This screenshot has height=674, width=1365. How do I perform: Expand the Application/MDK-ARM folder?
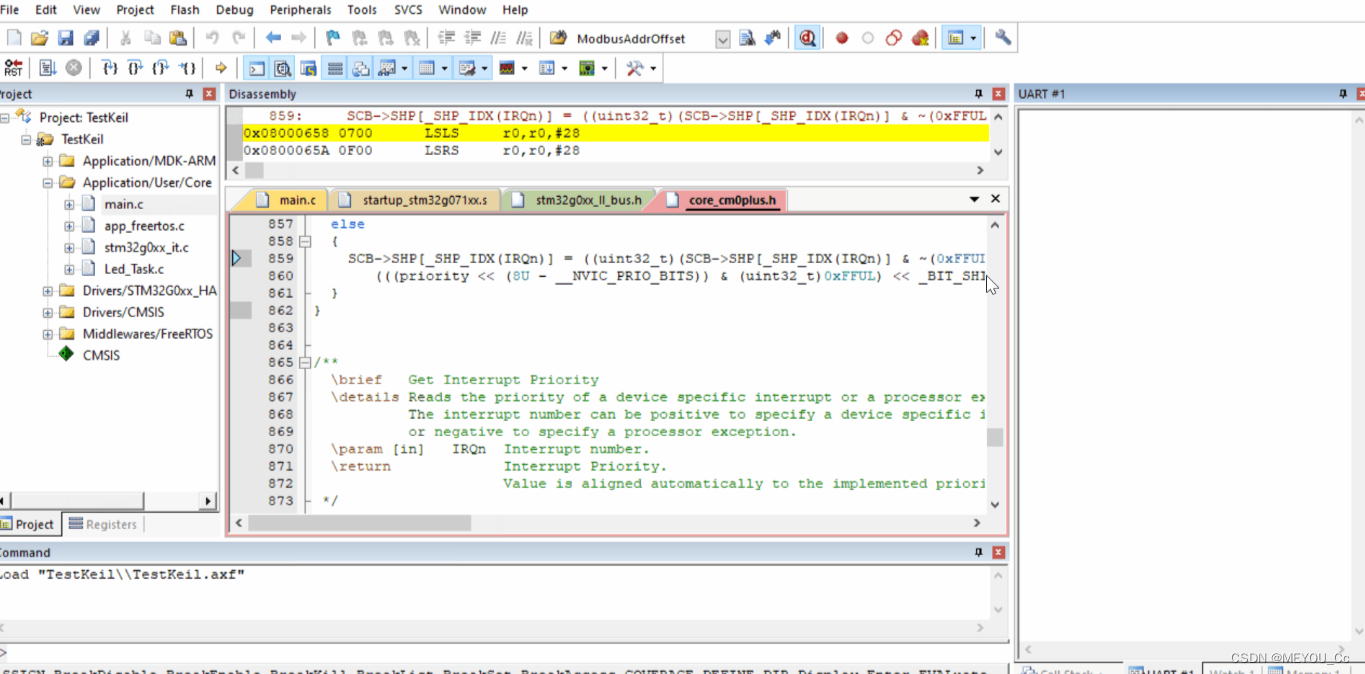[48, 161]
